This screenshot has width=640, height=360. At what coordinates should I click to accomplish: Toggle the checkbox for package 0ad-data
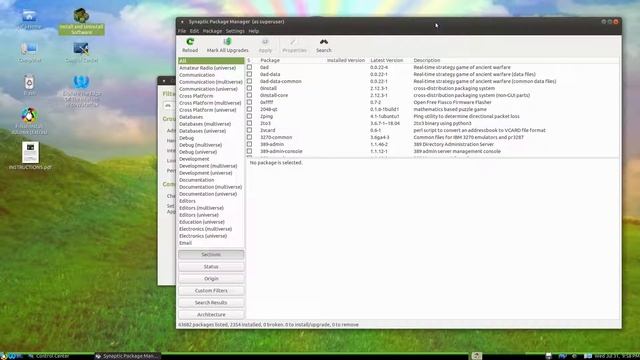pos(249,74)
